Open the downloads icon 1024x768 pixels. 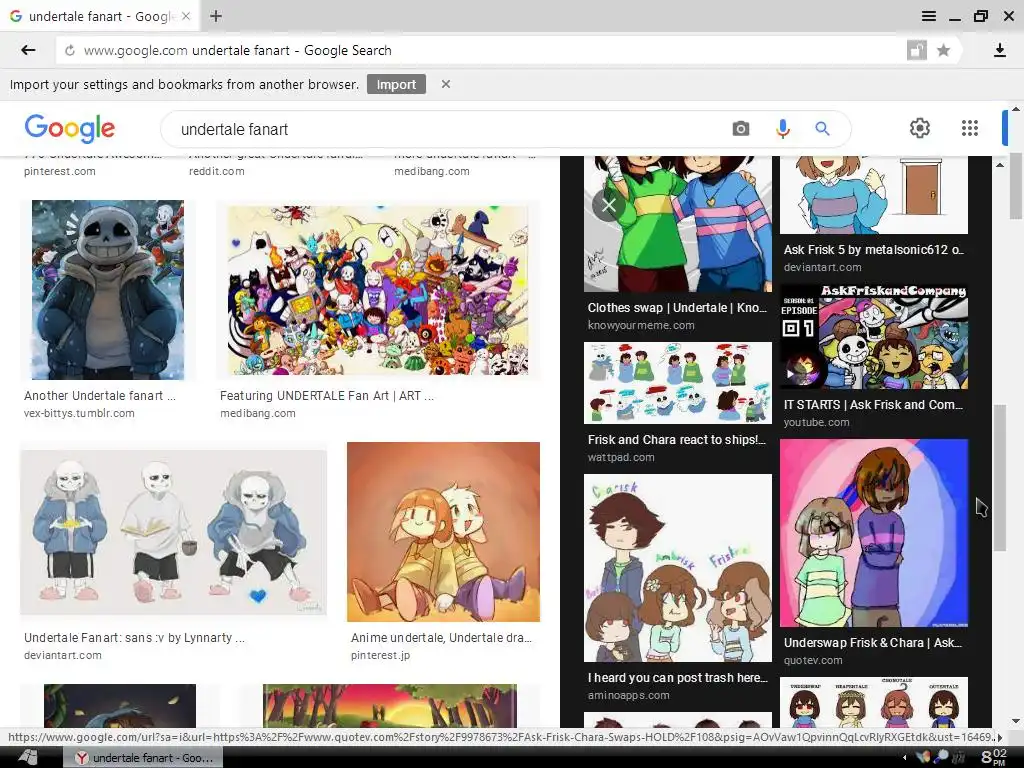pos(1000,50)
